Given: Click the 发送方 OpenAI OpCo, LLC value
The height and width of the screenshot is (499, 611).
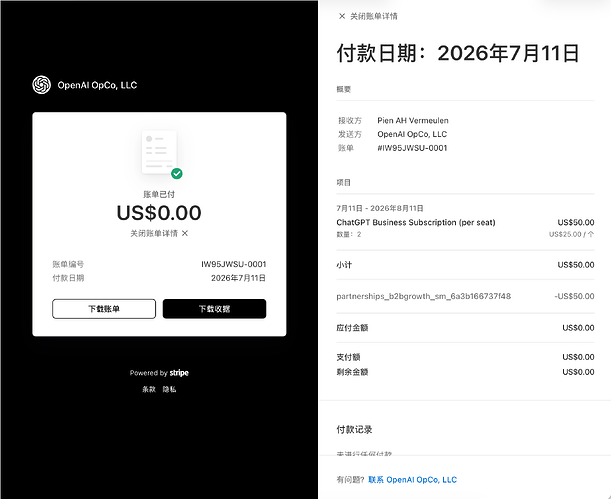Looking at the screenshot, I should click(x=412, y=134).
